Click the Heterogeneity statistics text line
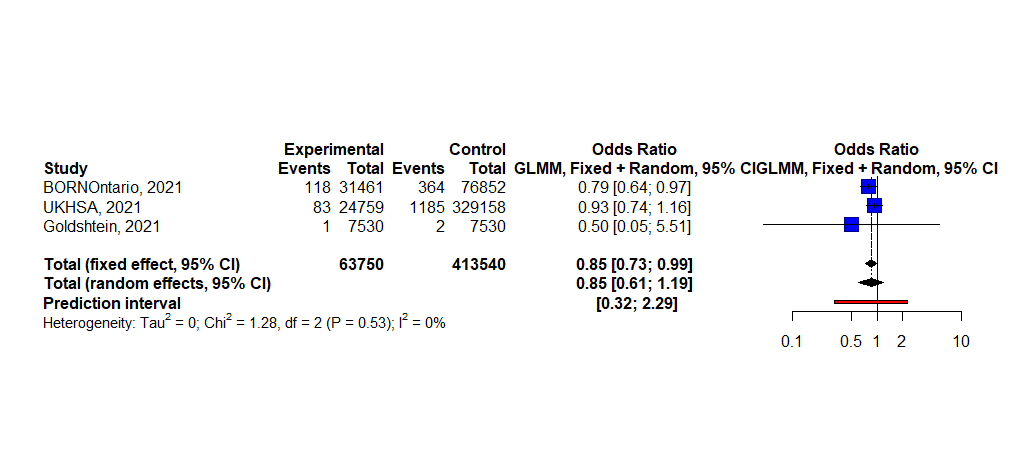This screenshot has width=1034, height=469. tap(244, 324)
